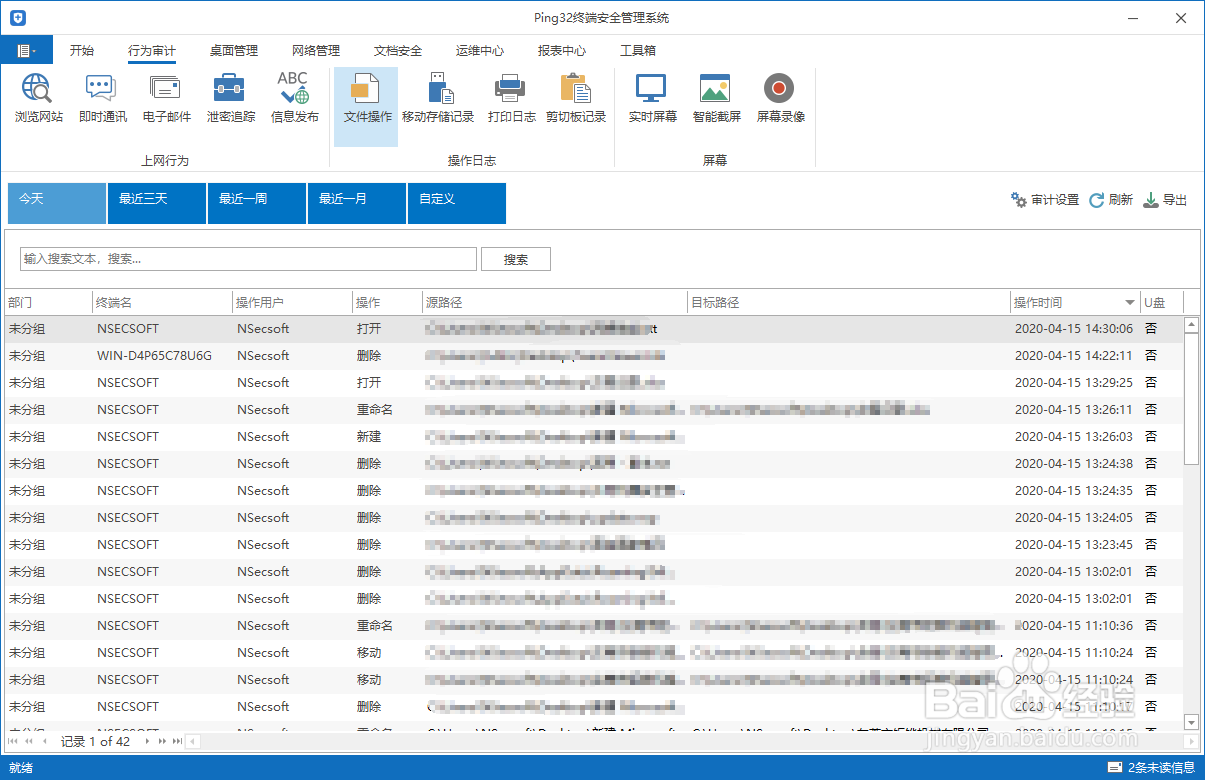The height and width of the screenshot is (780, 1205).
Task: Sort by the 终端名 column header
Action: [x=161, y=302]
